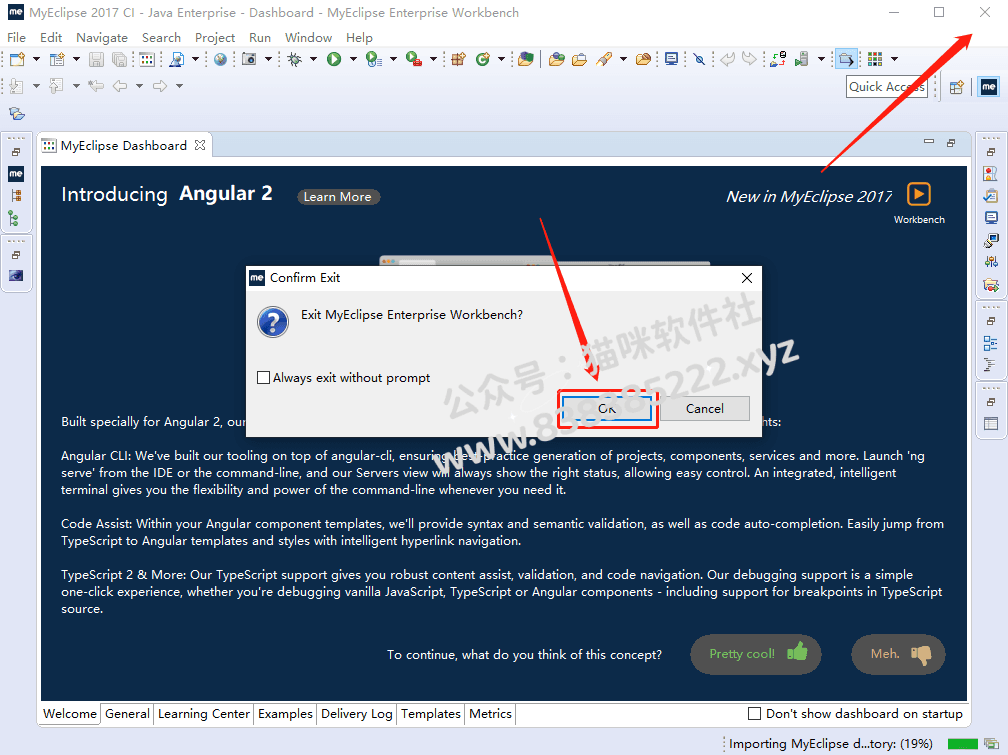
Task: Click the progress view icon in status bar
Action: [991, 744]
